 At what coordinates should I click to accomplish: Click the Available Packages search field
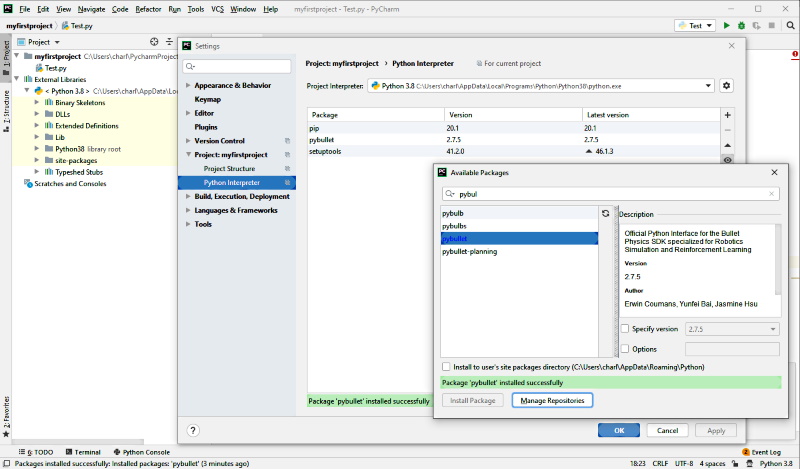coord(611,194)
